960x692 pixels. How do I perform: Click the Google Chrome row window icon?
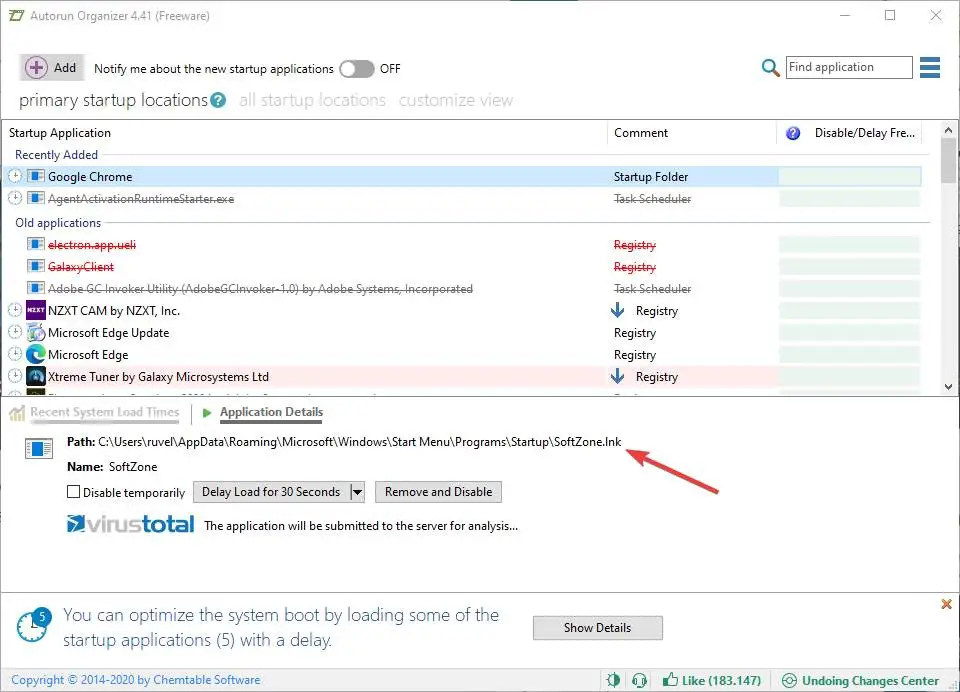click(36, 176)
